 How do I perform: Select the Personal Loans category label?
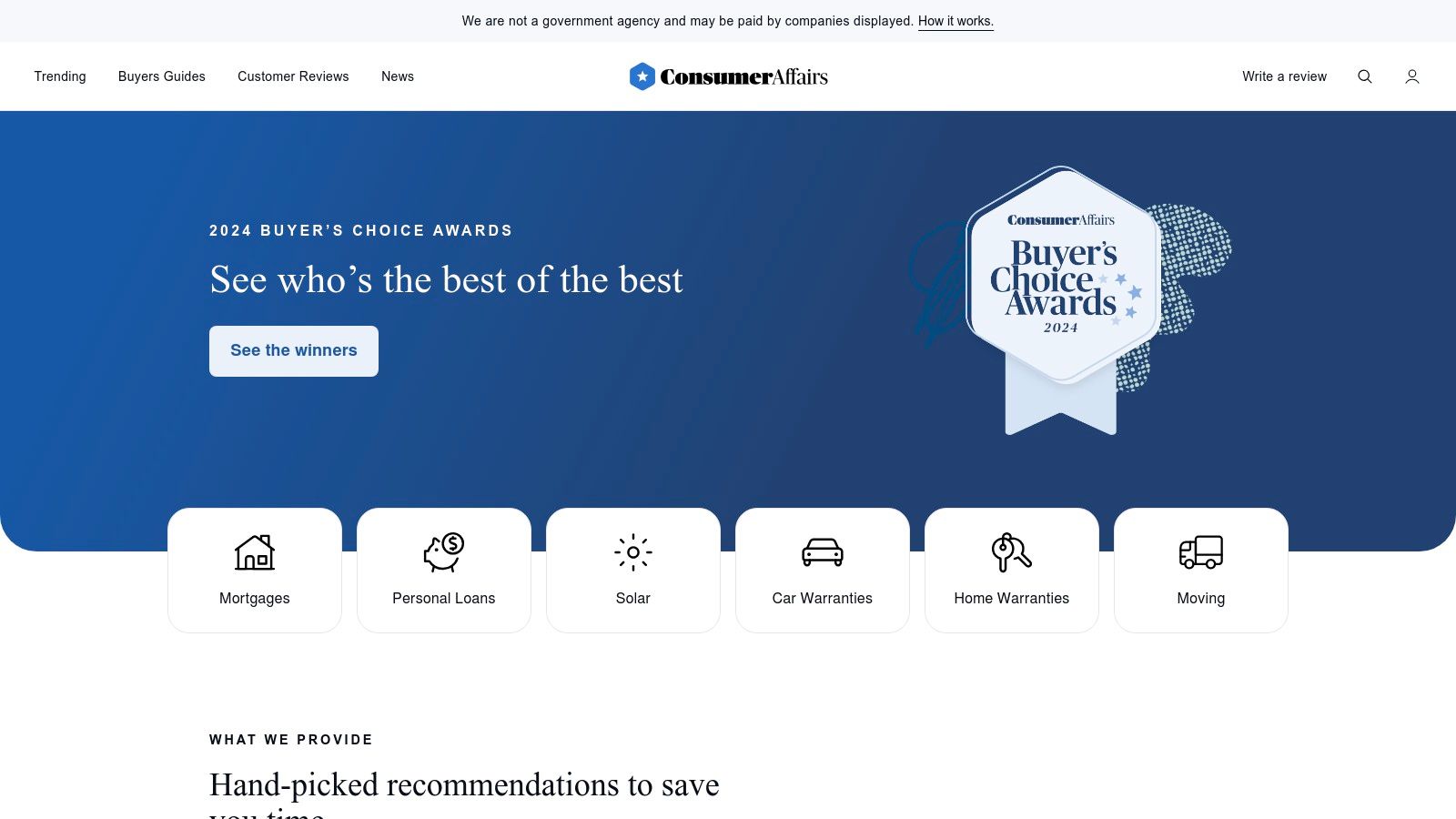(x=444, y=598)
